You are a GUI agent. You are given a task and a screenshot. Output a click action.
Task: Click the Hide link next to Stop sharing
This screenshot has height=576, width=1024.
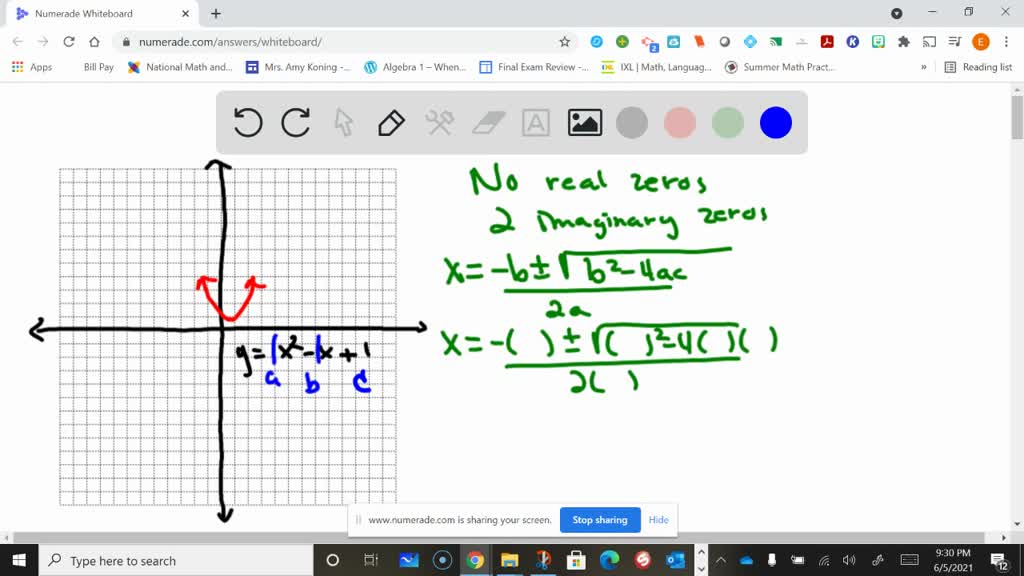pyautogui.click(x=658, y=520)
